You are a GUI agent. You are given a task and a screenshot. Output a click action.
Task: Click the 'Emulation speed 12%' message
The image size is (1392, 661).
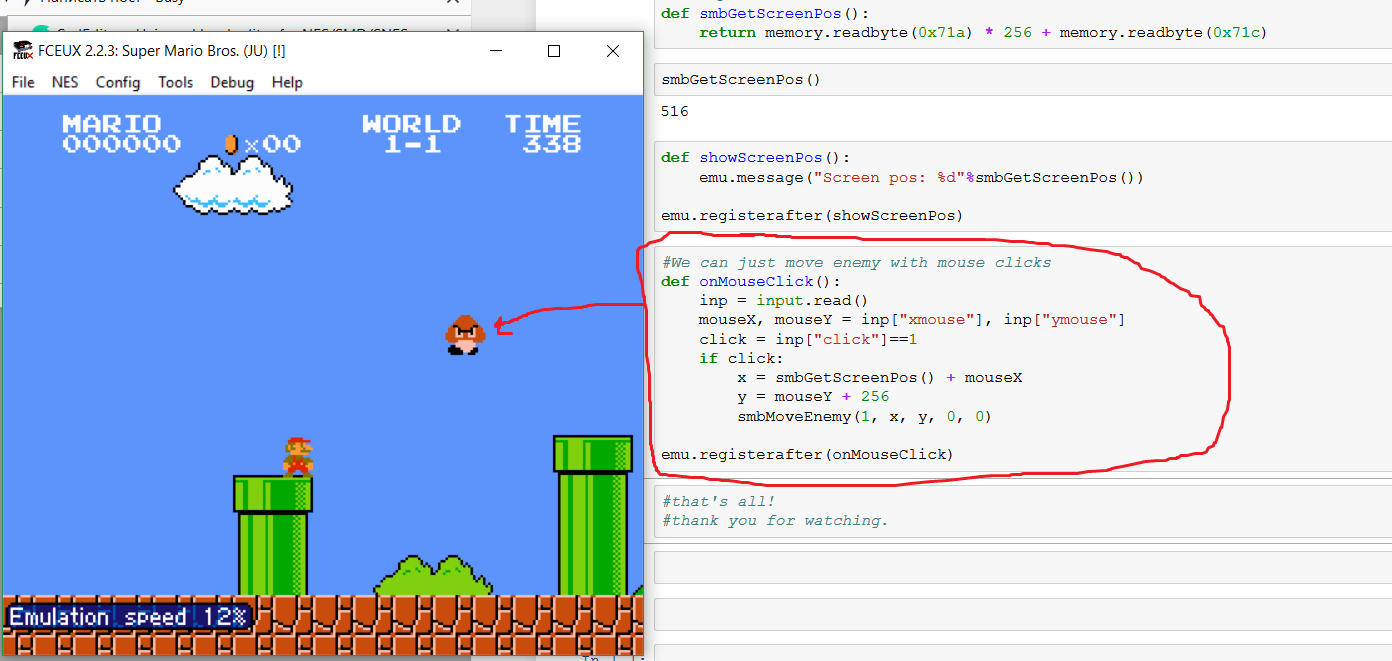pos(127,616)
